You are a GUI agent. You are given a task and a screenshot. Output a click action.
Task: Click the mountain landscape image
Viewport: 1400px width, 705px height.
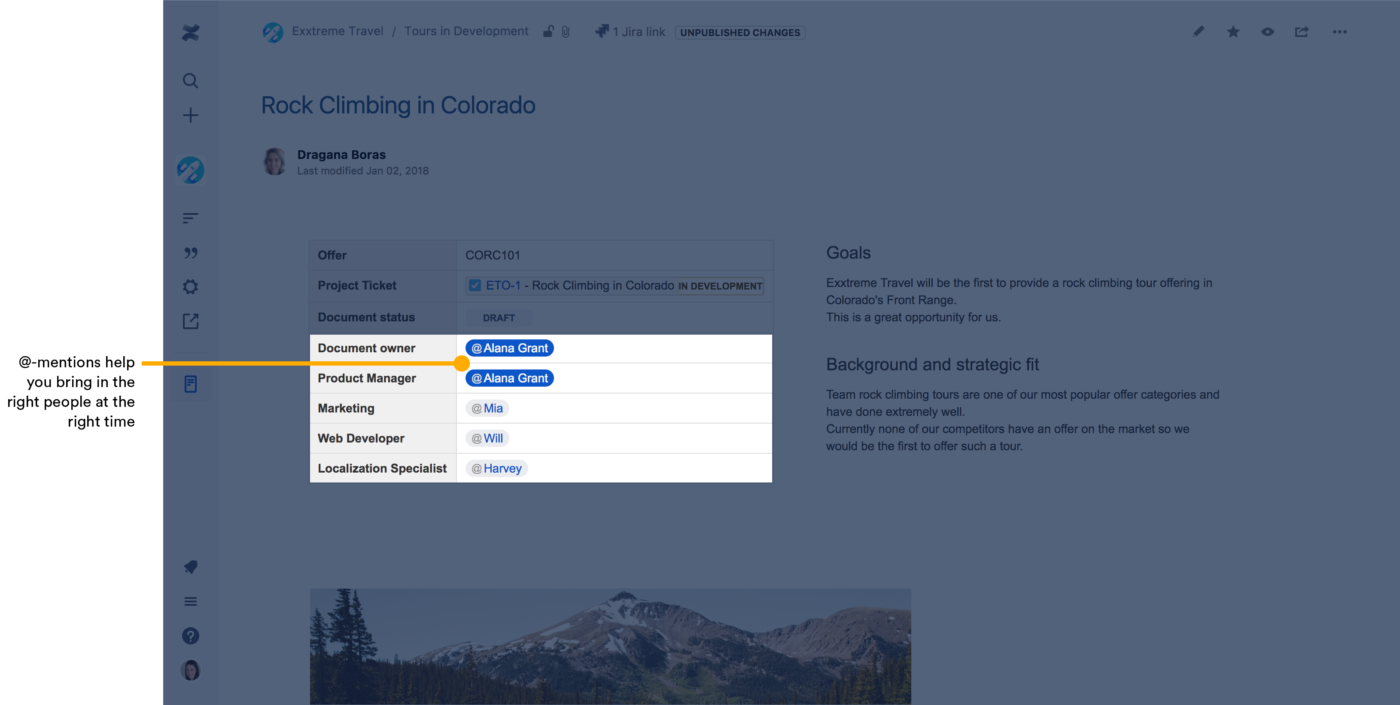pyautogui.click(x=610, y=646)
